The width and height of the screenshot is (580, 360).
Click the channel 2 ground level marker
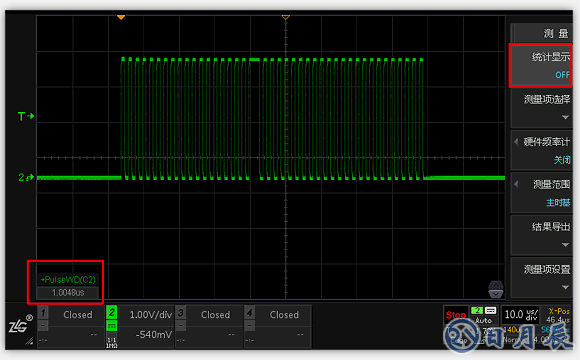click(x=26, y=177)
